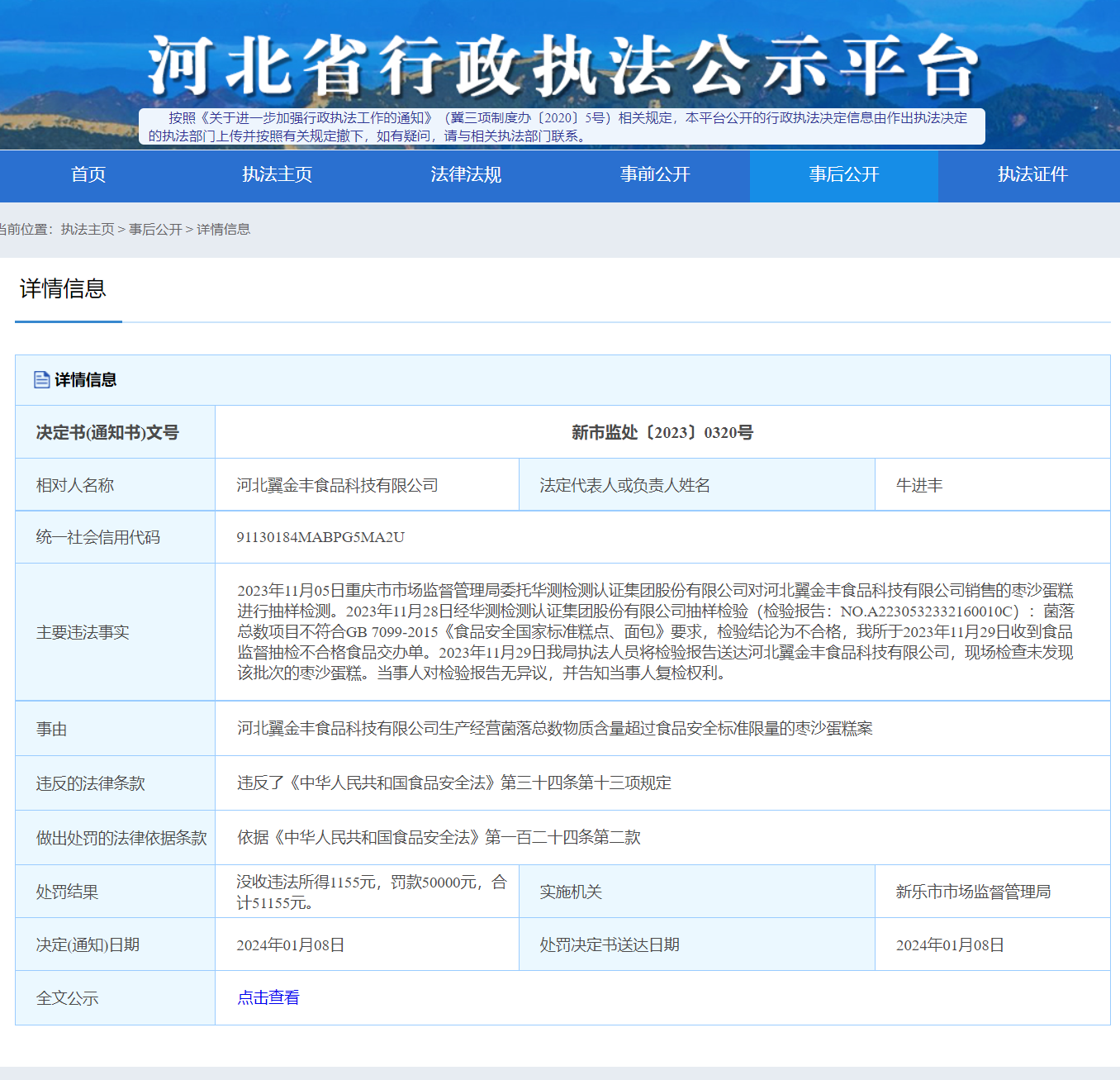Click the 主要违法事实 description paragraph
The height and width of the screenshot is (1080, 1120).
(655, 632)
